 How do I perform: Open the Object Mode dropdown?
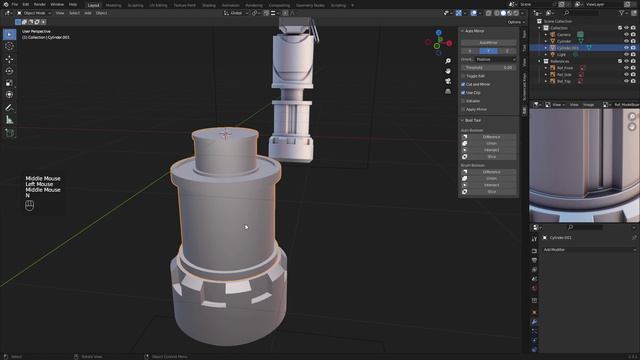[34, 13]
